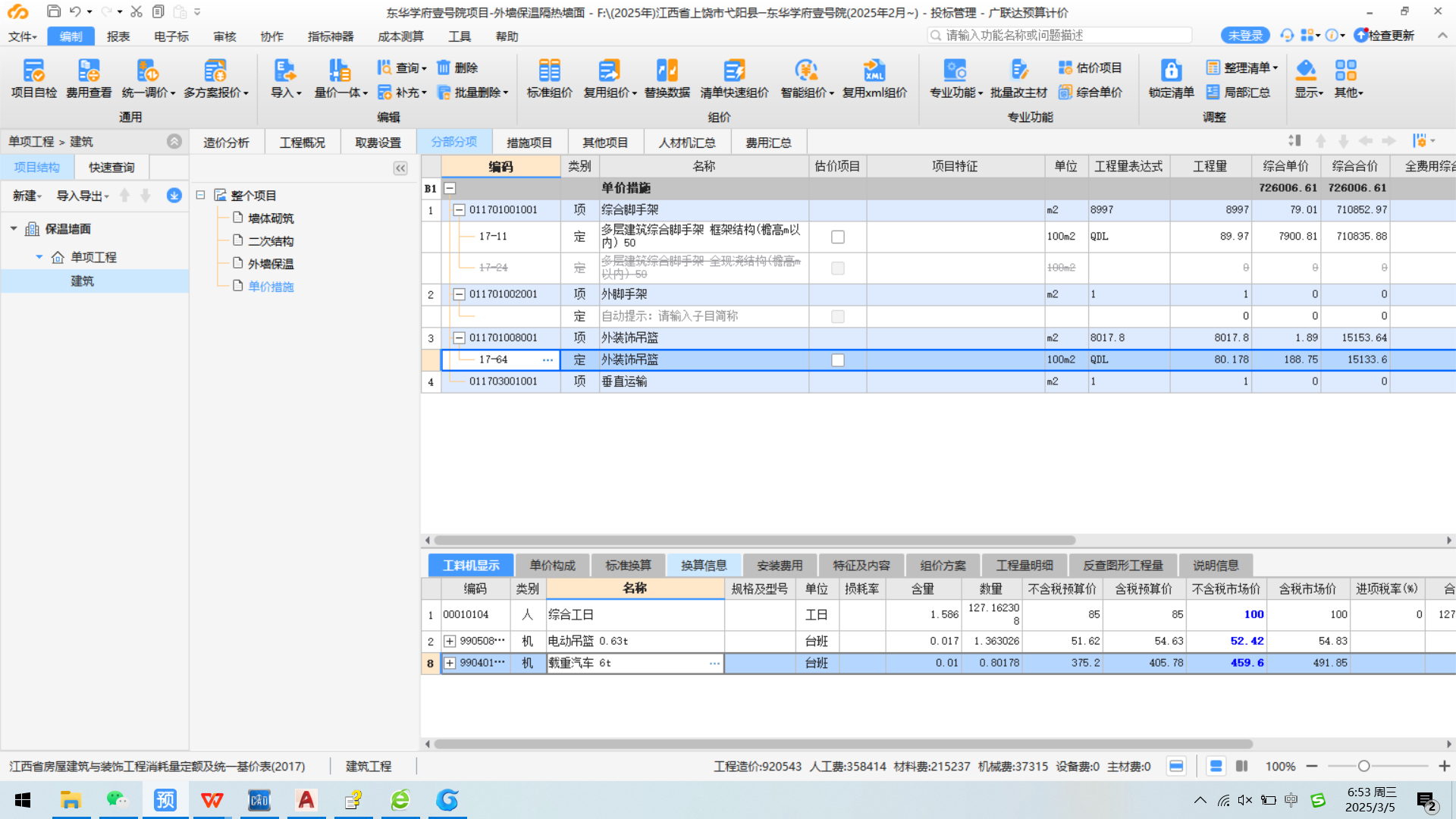Screen dimensions: 1456x819
Task: Click the 估价项目 toolbar button
Action: click(1090, 67)
